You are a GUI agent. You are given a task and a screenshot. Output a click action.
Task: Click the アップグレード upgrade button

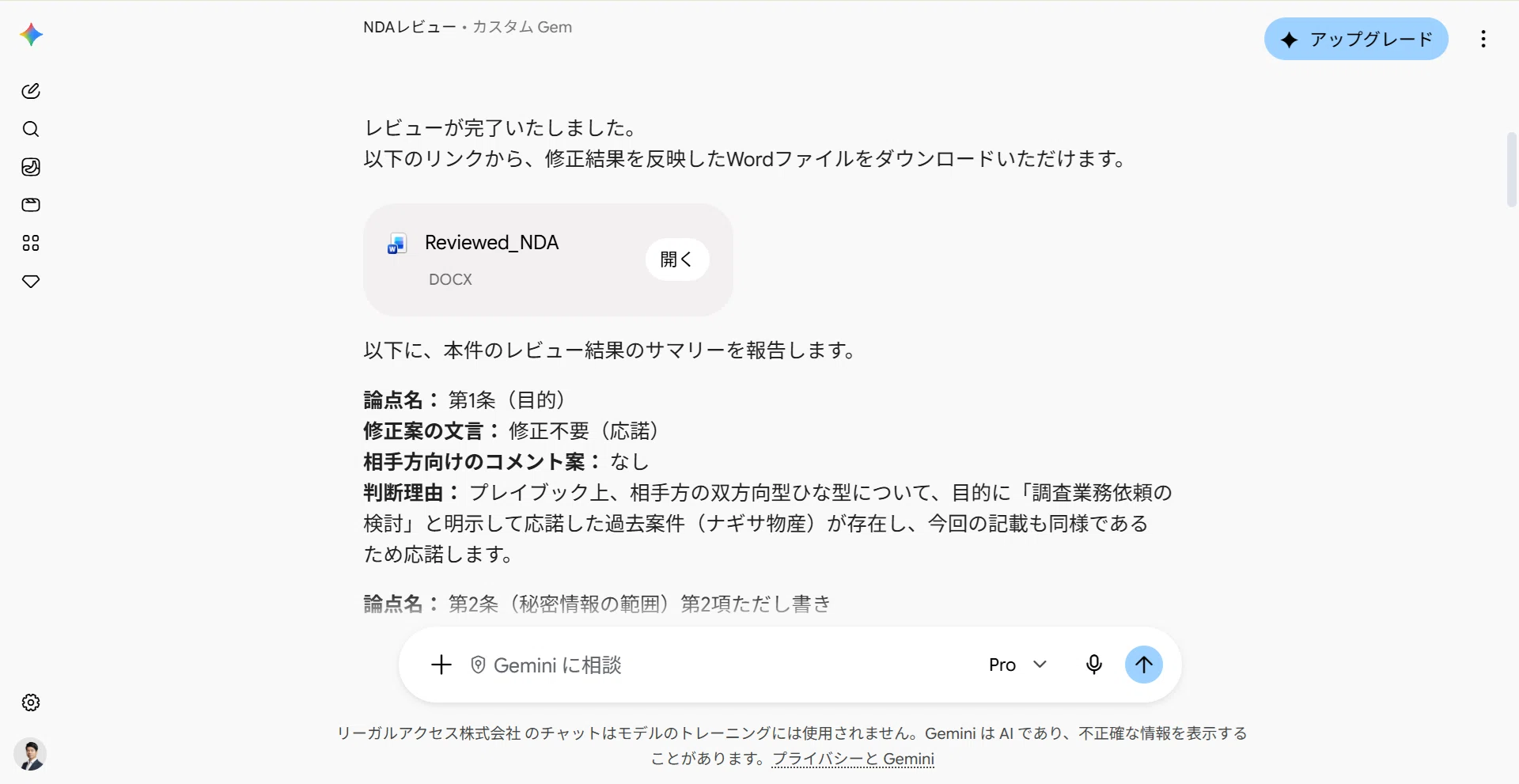point(1356,39)
